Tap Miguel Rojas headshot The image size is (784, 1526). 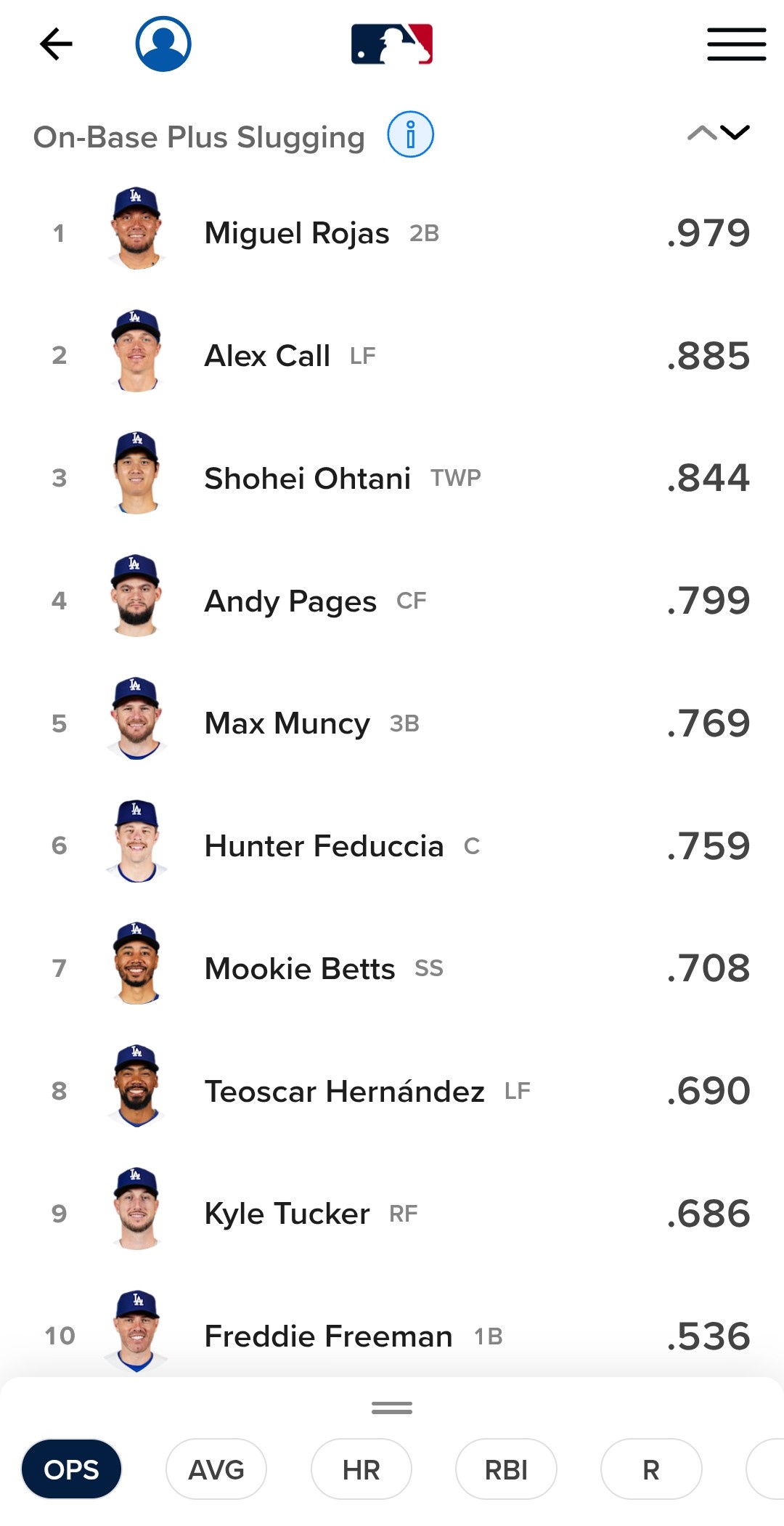(136, 229)
